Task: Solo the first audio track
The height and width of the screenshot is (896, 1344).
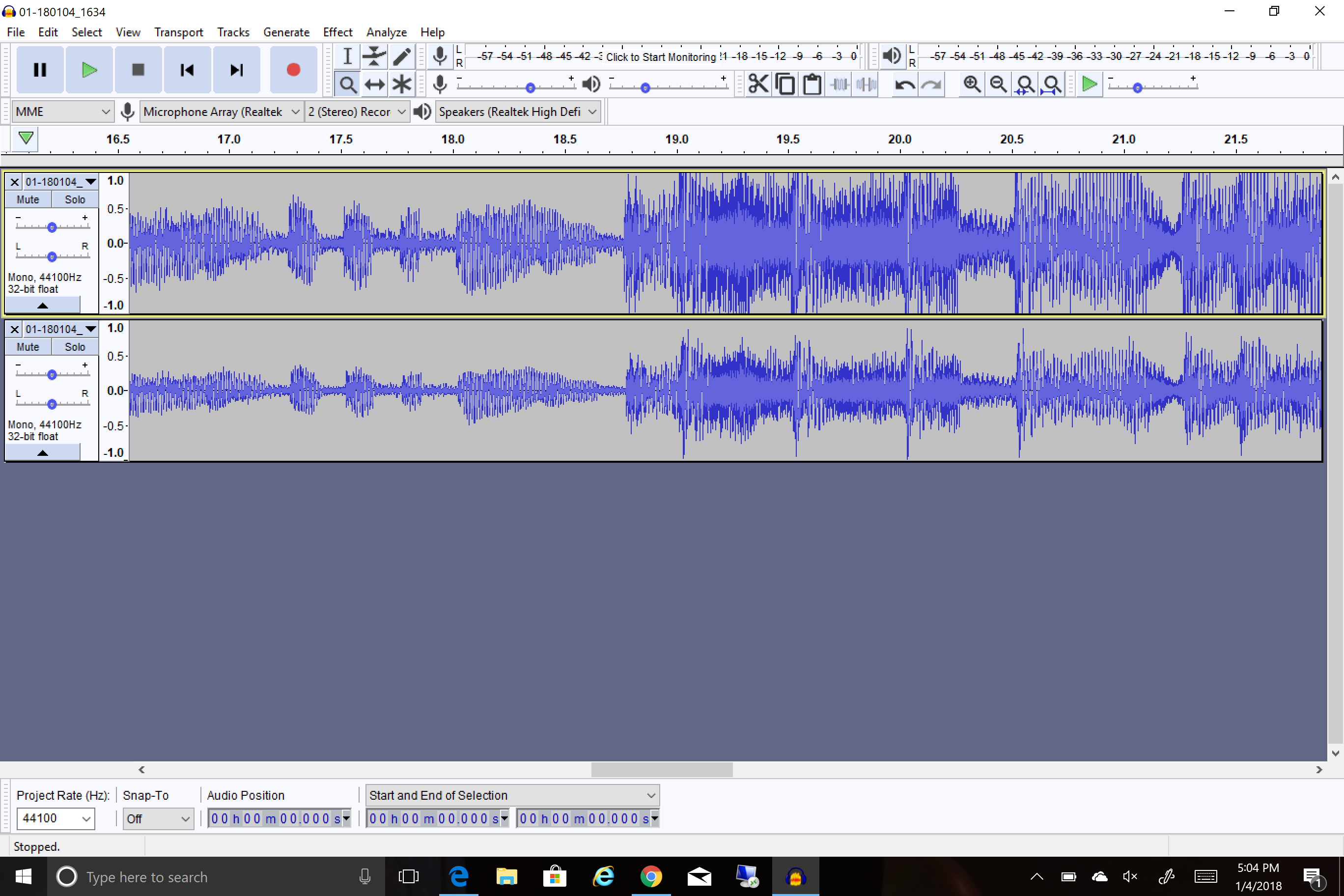Action: pos(75,199)
